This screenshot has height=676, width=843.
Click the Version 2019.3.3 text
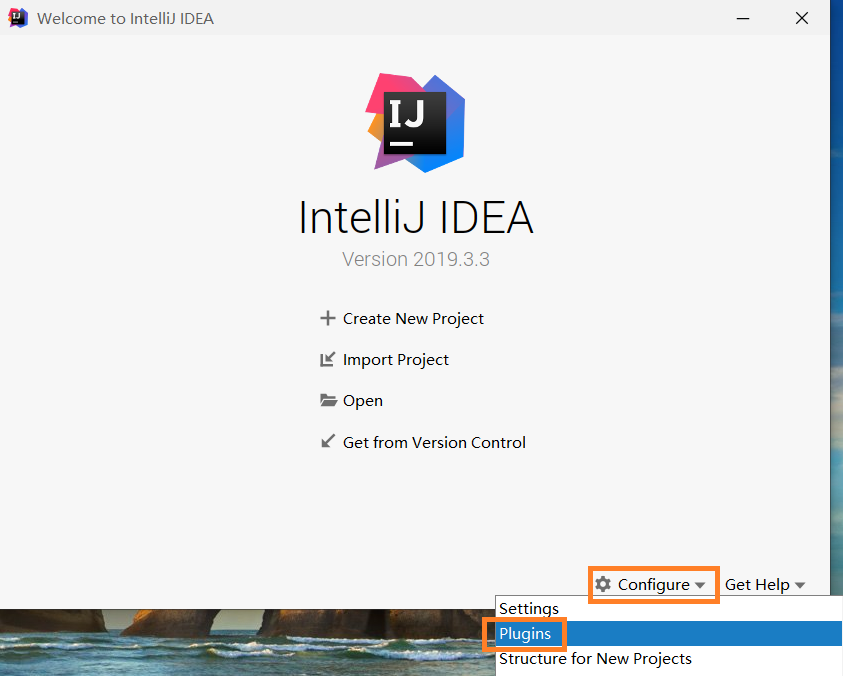pos(416,259)
